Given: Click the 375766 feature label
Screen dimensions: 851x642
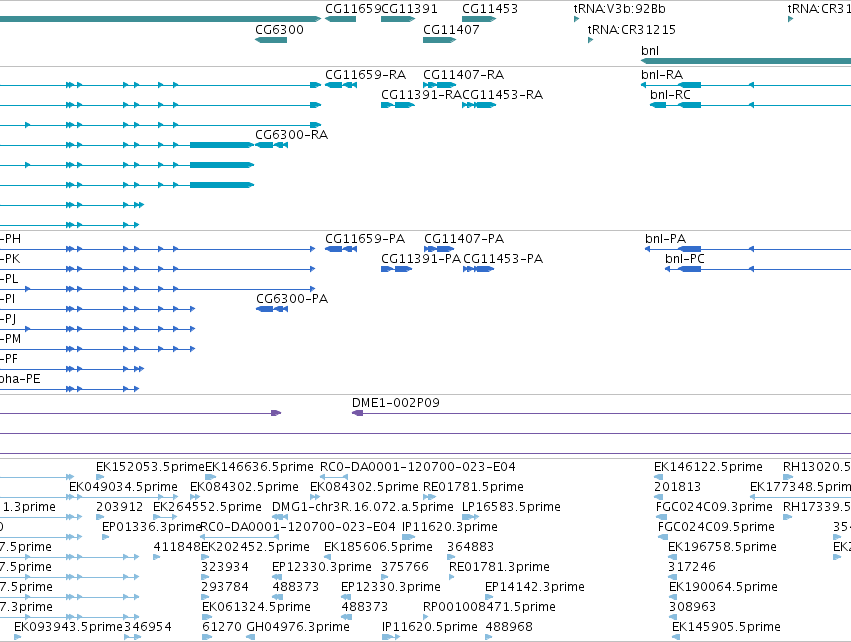Looking at the screenshot, I should pyautogui.click(x=405, y=567).
